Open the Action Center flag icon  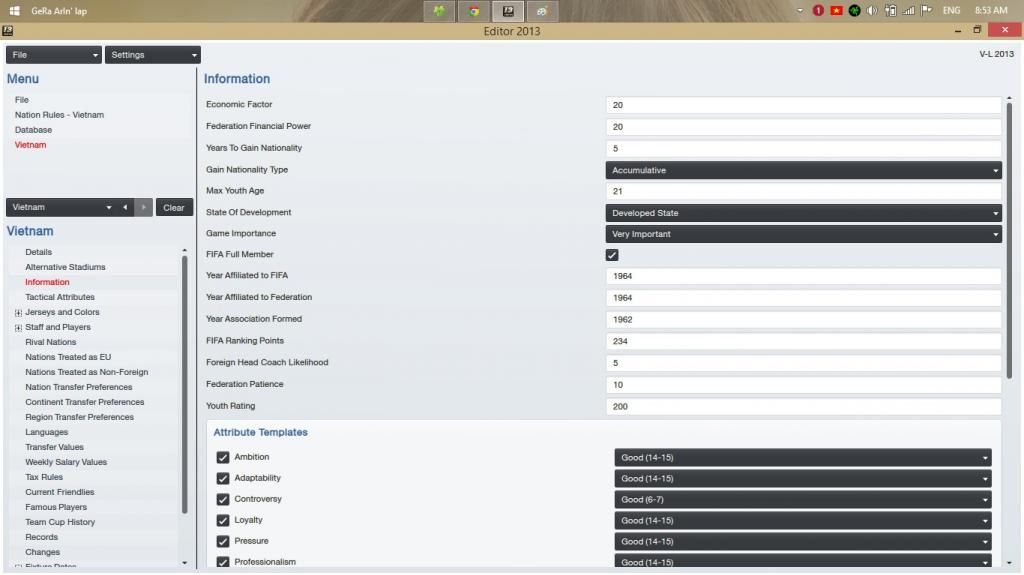[x=926, y=10]
